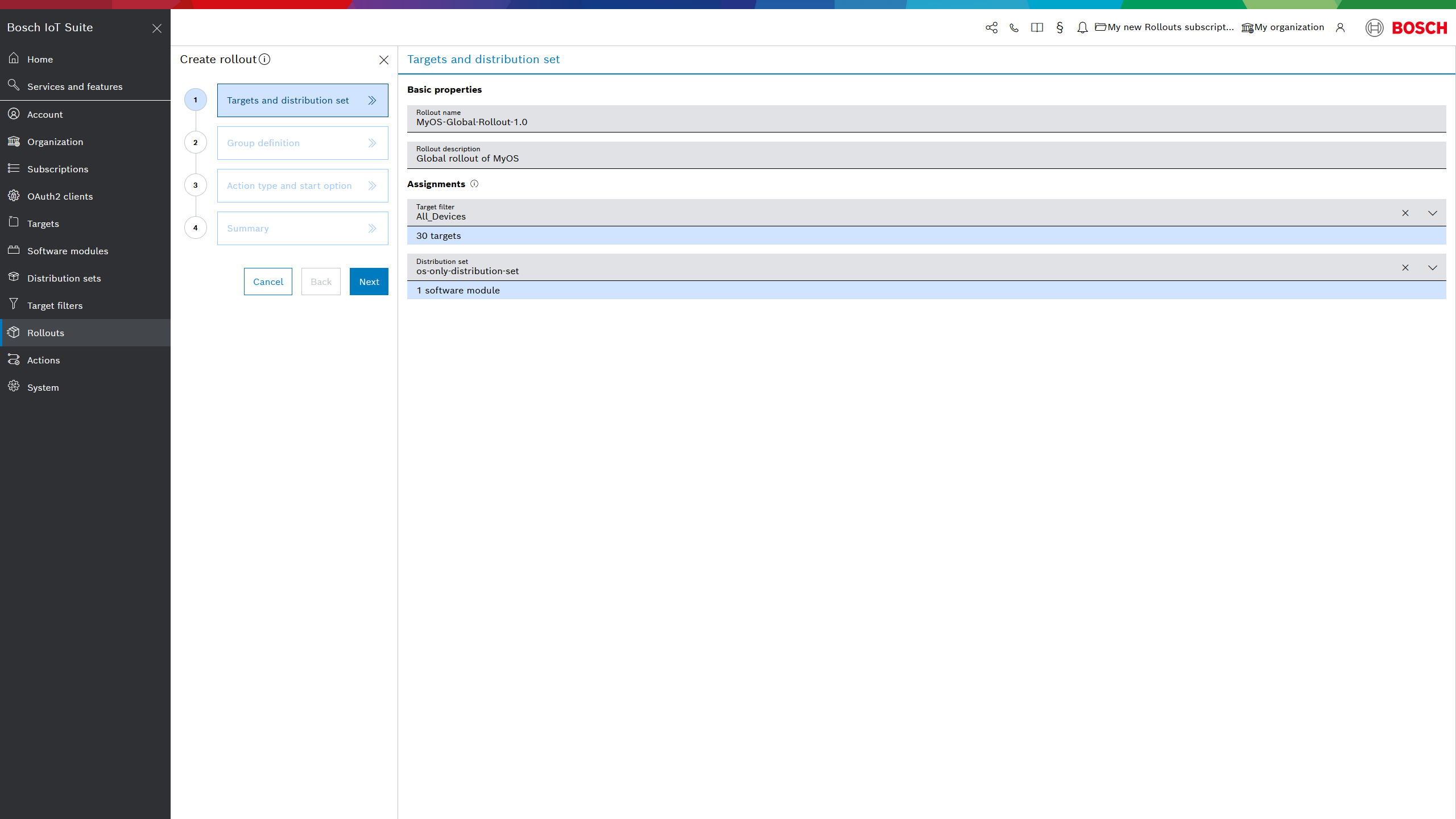Select Action type and start option step
This screenshot has width=1456, height=819.
[303, 185]
